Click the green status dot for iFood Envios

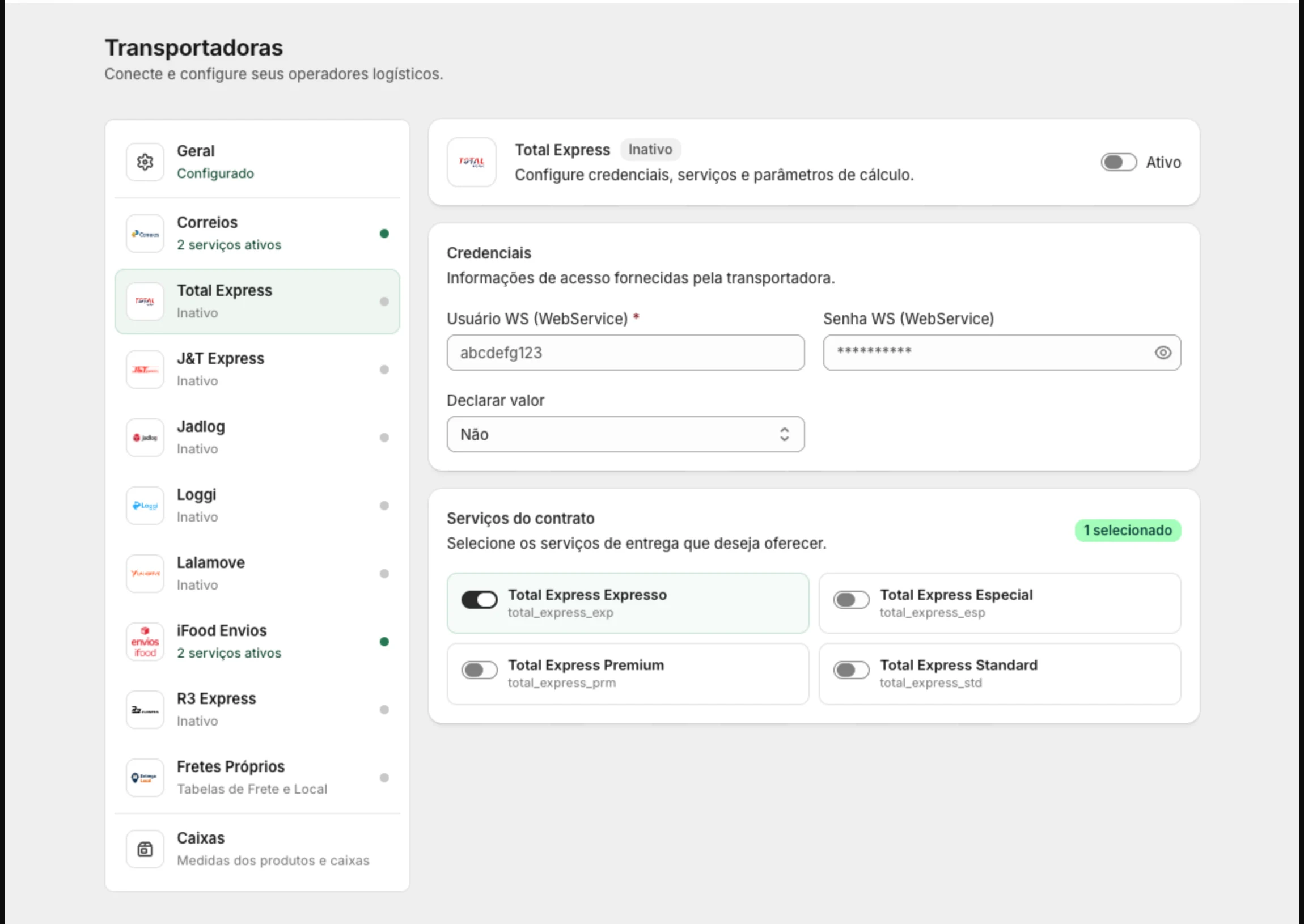click(384, 642)
